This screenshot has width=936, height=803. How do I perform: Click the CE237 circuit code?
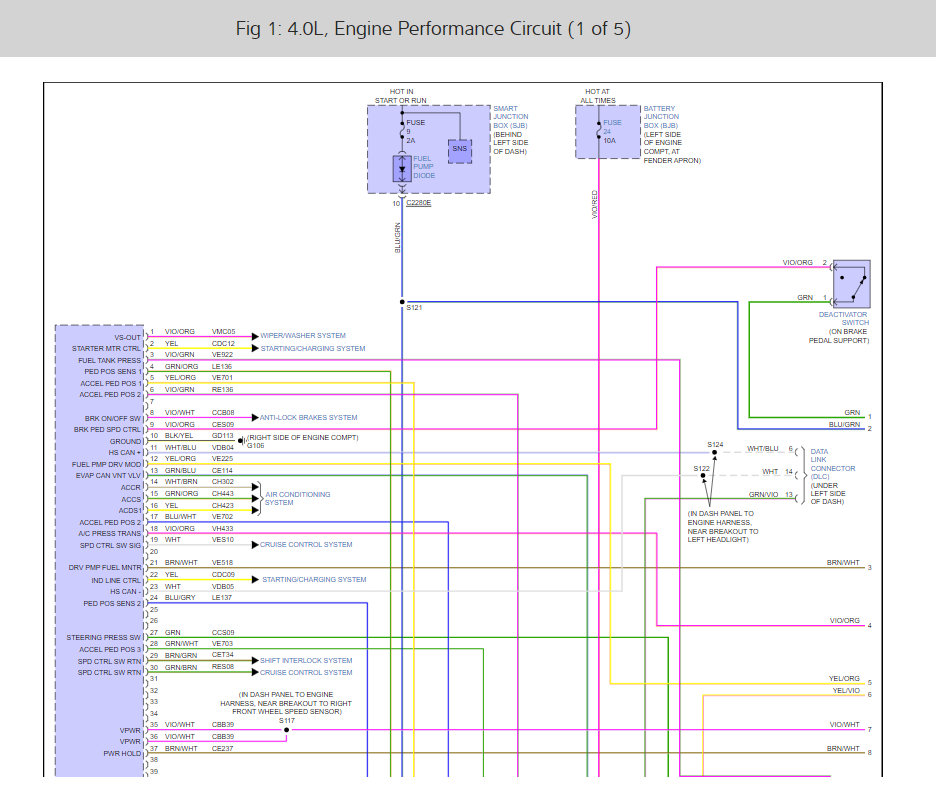tap(222, 749)
